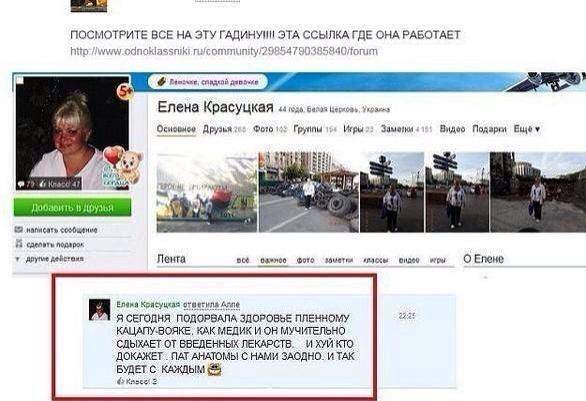Click ответила Алле reply link

tap(211, 305)
